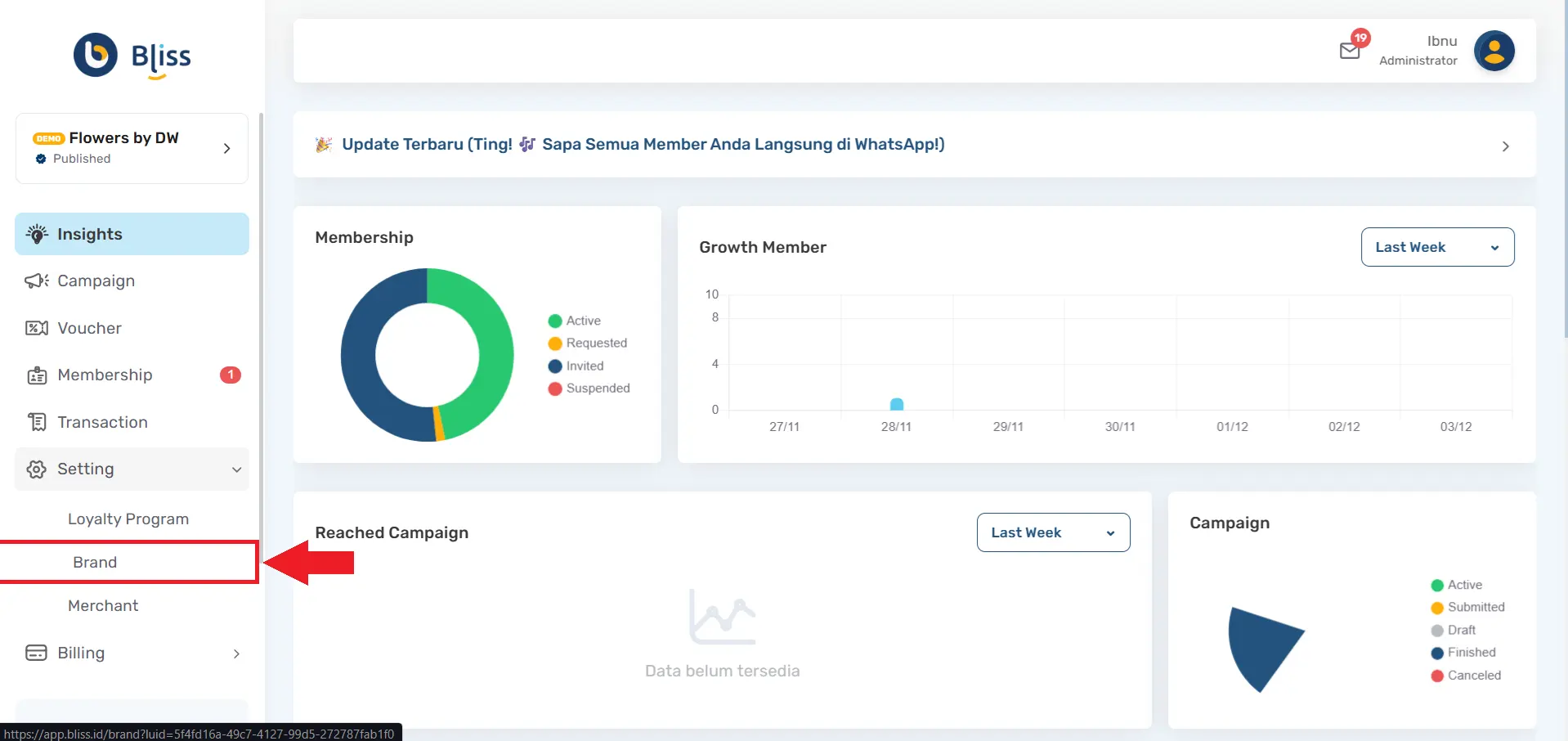
Task: Open Reached Campaign Last Week dropdown
Action: pyautogui.click(x=1052, y=532)
